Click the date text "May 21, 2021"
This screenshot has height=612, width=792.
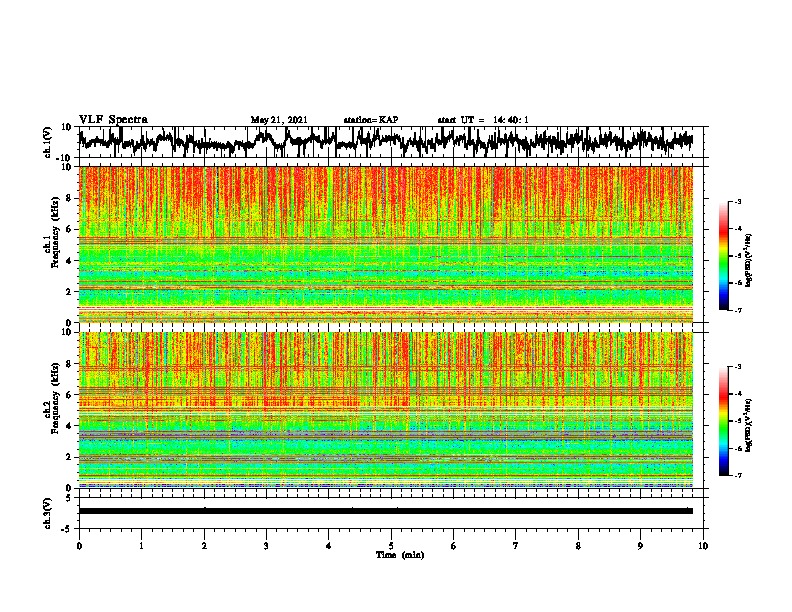[x=279, y=120]
